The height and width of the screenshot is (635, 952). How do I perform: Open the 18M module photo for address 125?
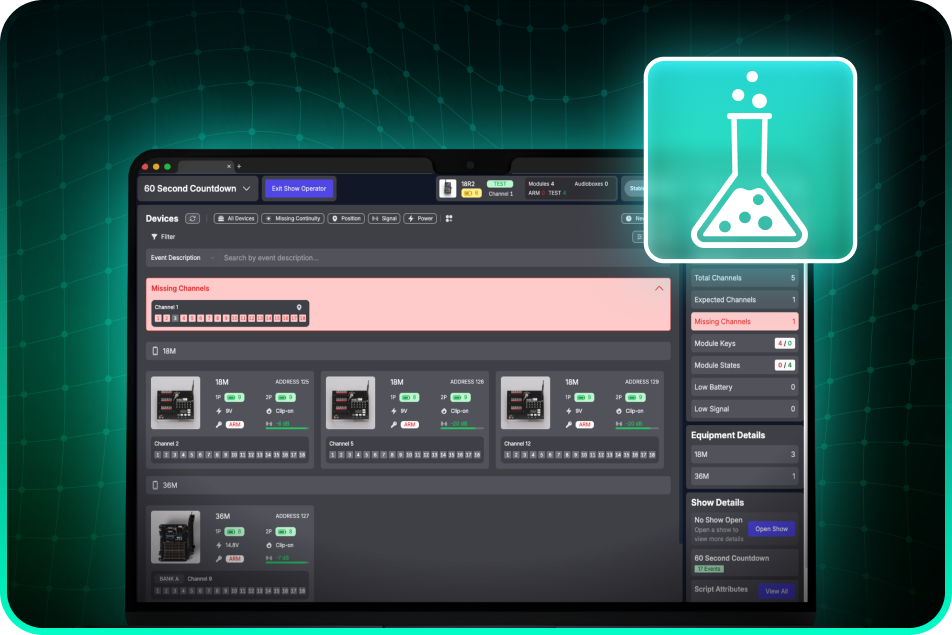[x=175, y=402]
